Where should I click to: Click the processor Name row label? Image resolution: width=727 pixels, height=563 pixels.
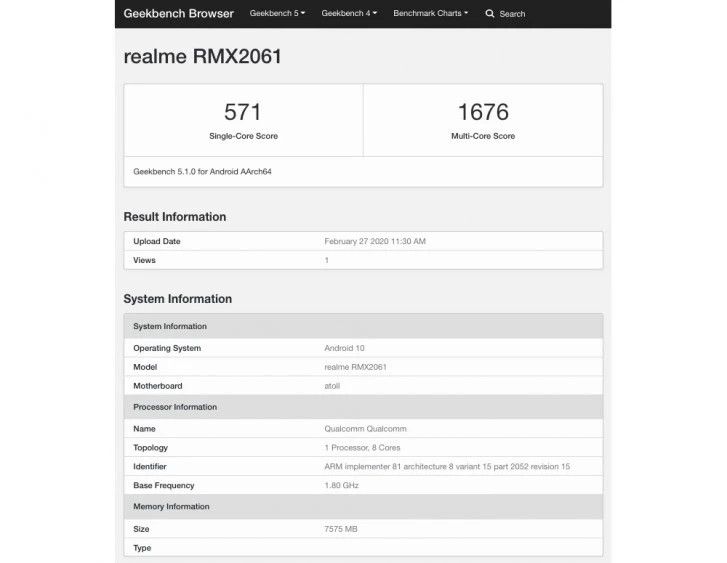[144, 429]
